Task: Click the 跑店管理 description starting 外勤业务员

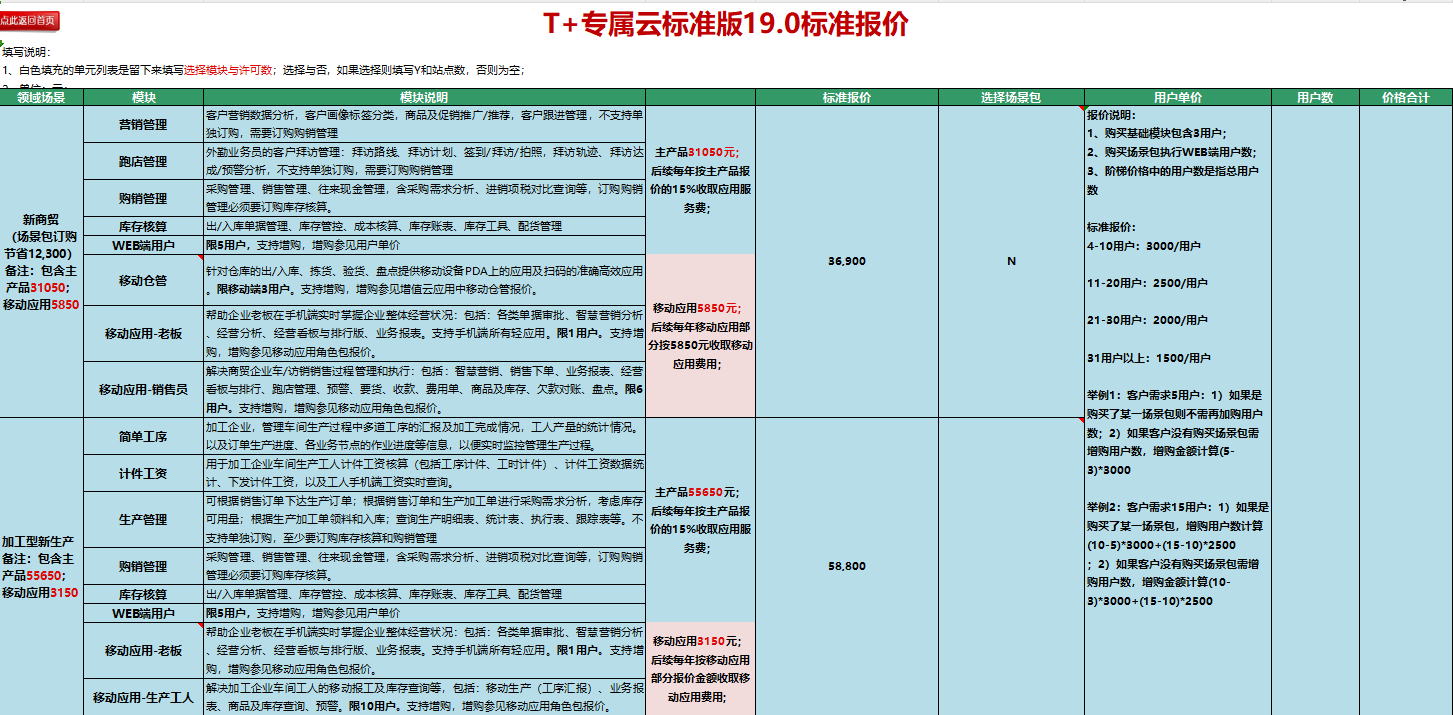Action: 425,161
